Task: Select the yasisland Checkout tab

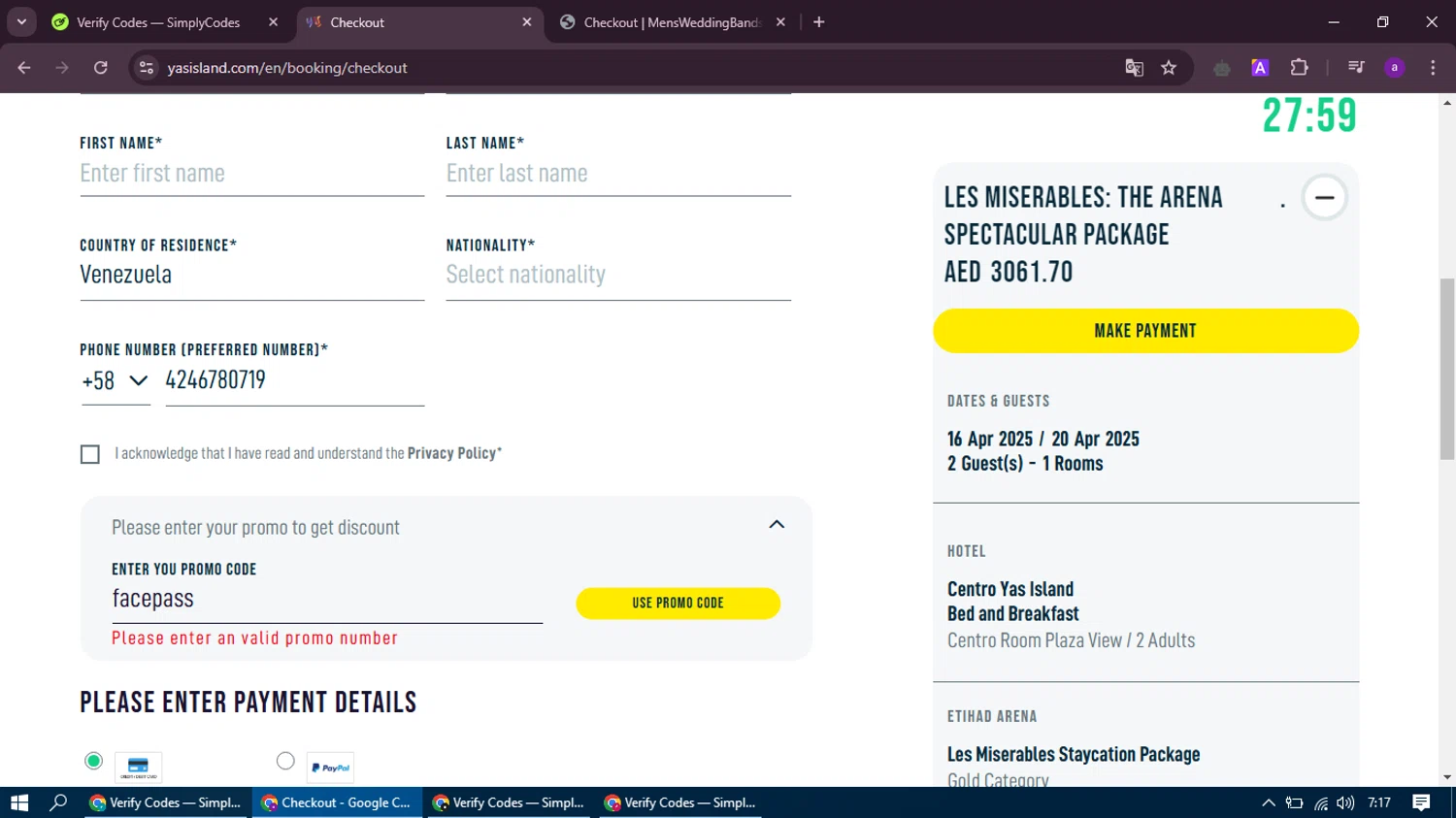Action: 417,22
